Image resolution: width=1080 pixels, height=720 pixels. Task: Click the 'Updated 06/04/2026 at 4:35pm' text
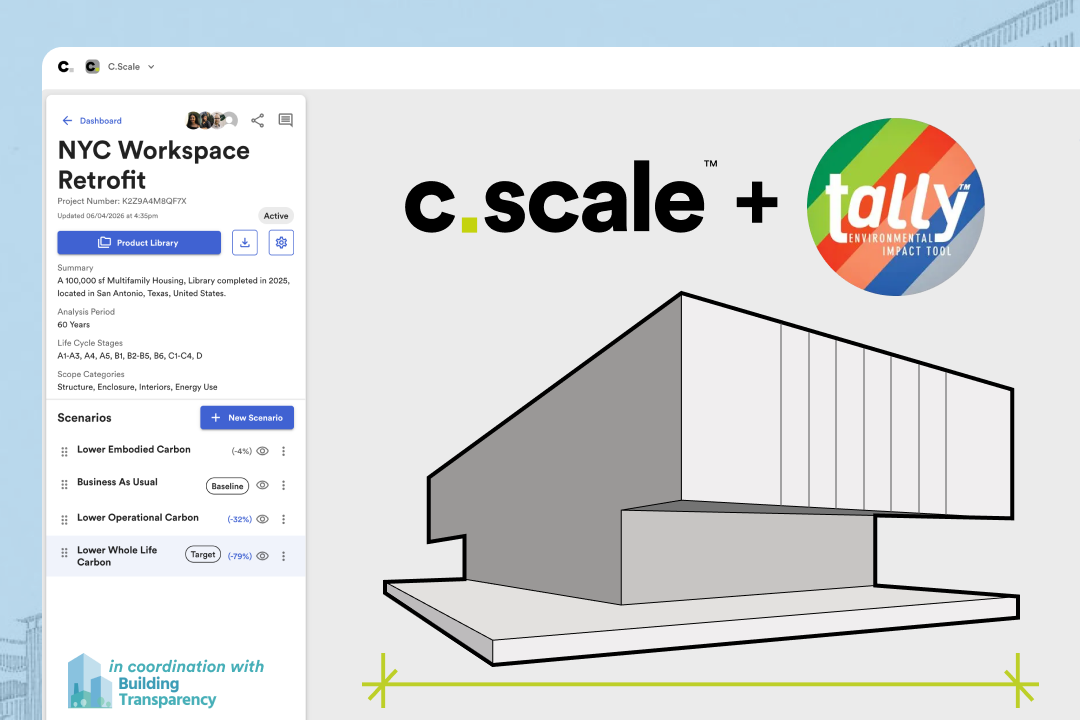(107, 216)
